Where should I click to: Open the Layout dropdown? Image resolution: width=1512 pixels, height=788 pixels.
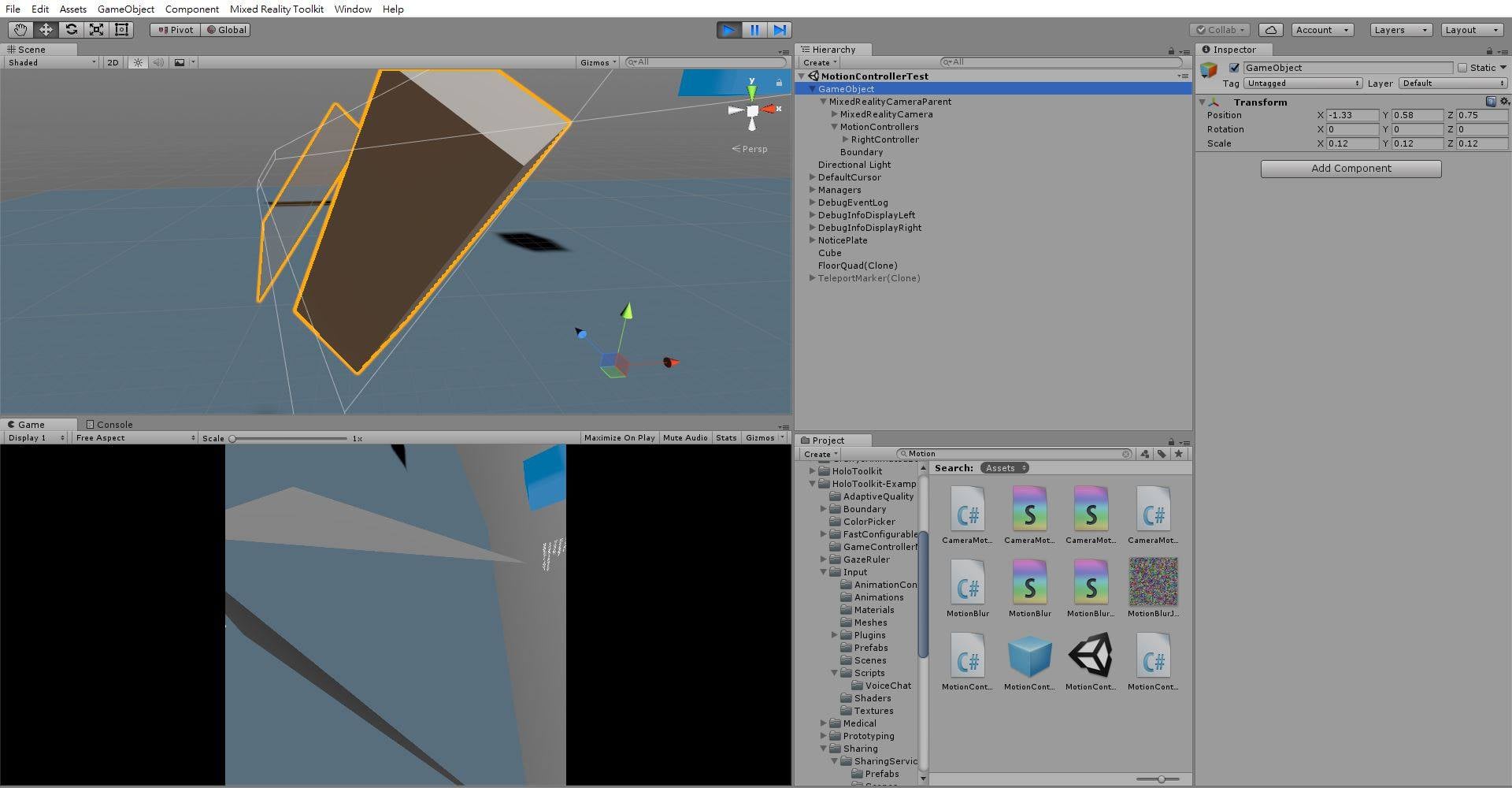1472,30
